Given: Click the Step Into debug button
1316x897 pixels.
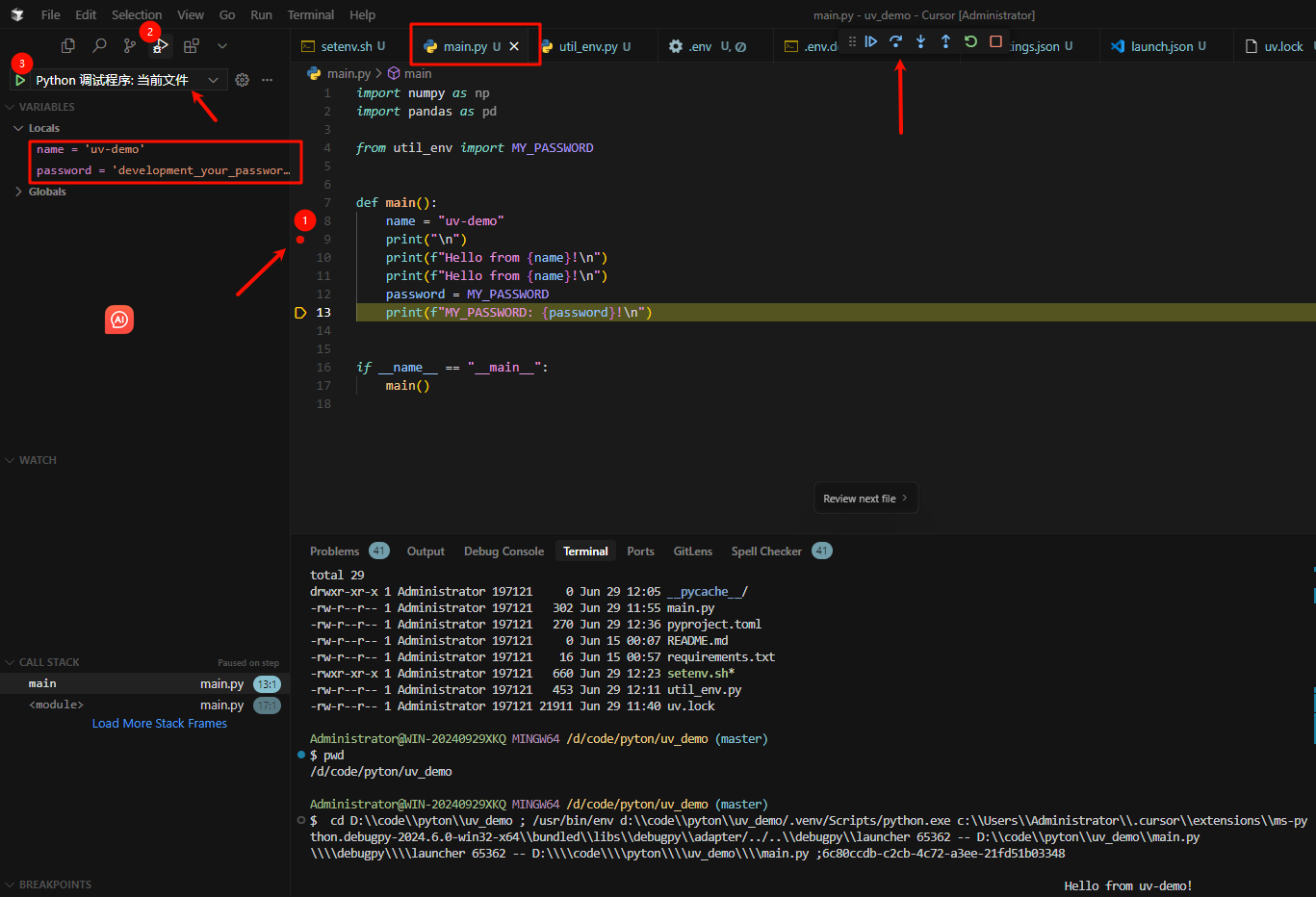Looking at the screenshot, I should (x=920, y=41).
